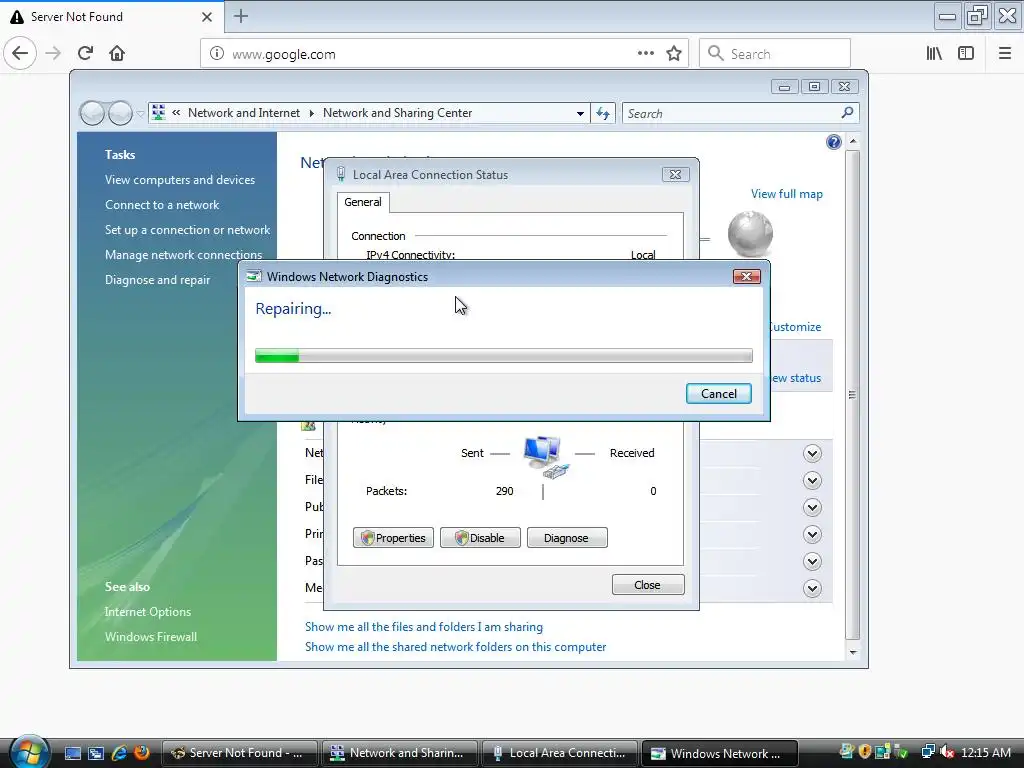Cancel the Windows Network Diagnostics repair
The width and height of the screenshot is (1024, 768).
718,394
